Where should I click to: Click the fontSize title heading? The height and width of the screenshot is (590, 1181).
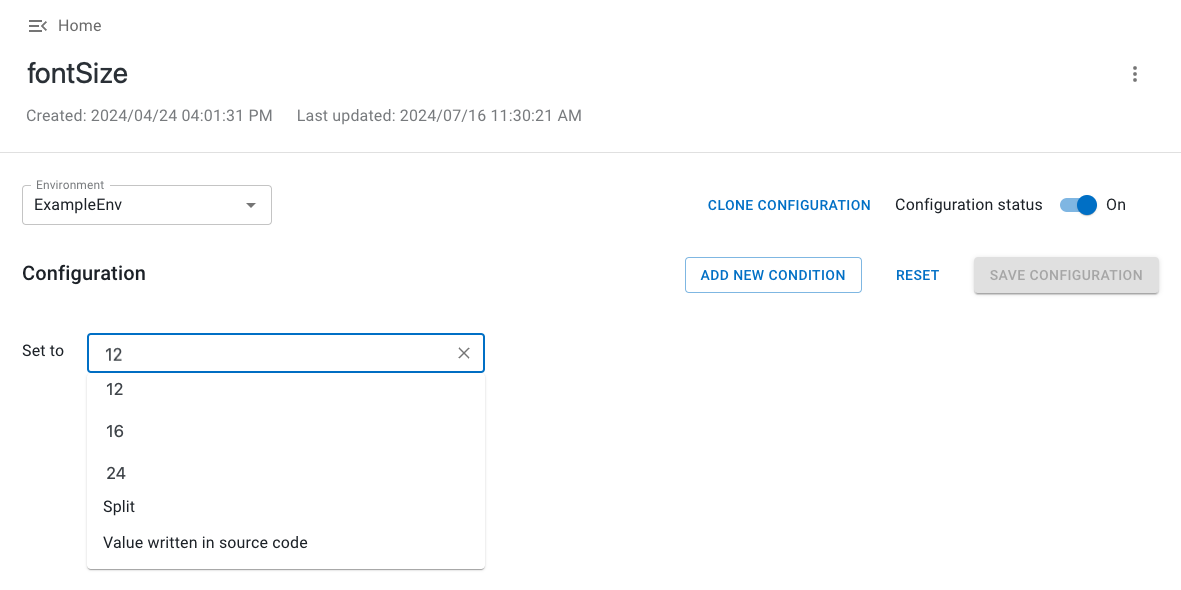click(77, 74)
